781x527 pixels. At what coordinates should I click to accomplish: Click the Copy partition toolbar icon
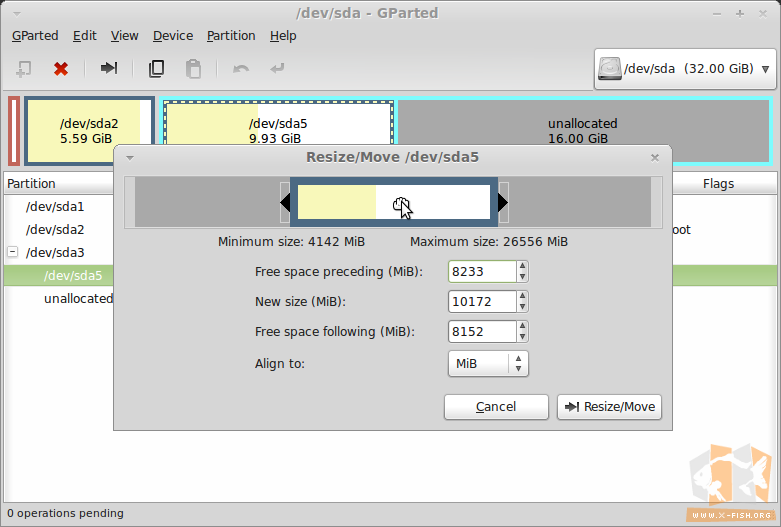[x=156, y=68]
